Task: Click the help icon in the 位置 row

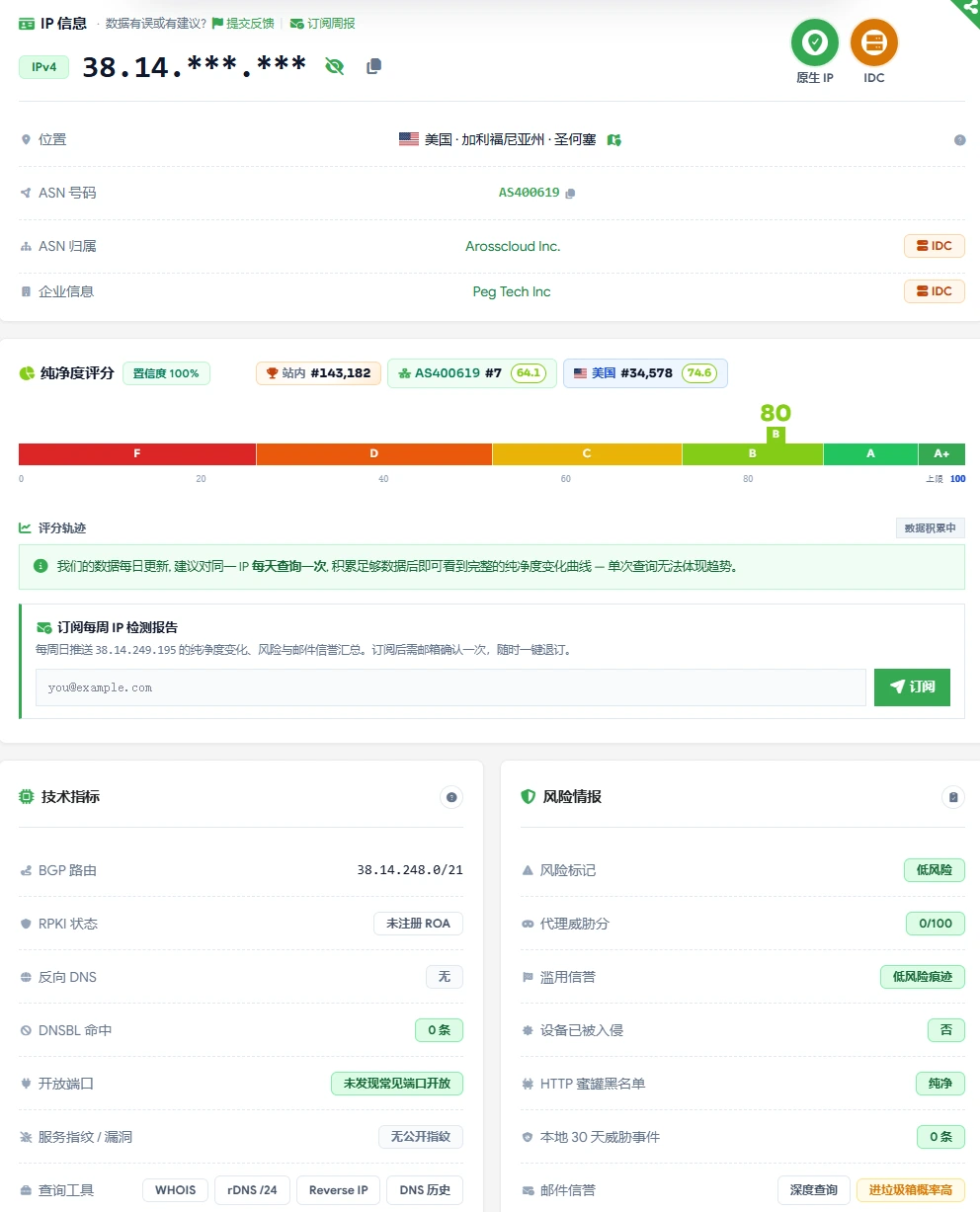Action: [x=959, y=140]
